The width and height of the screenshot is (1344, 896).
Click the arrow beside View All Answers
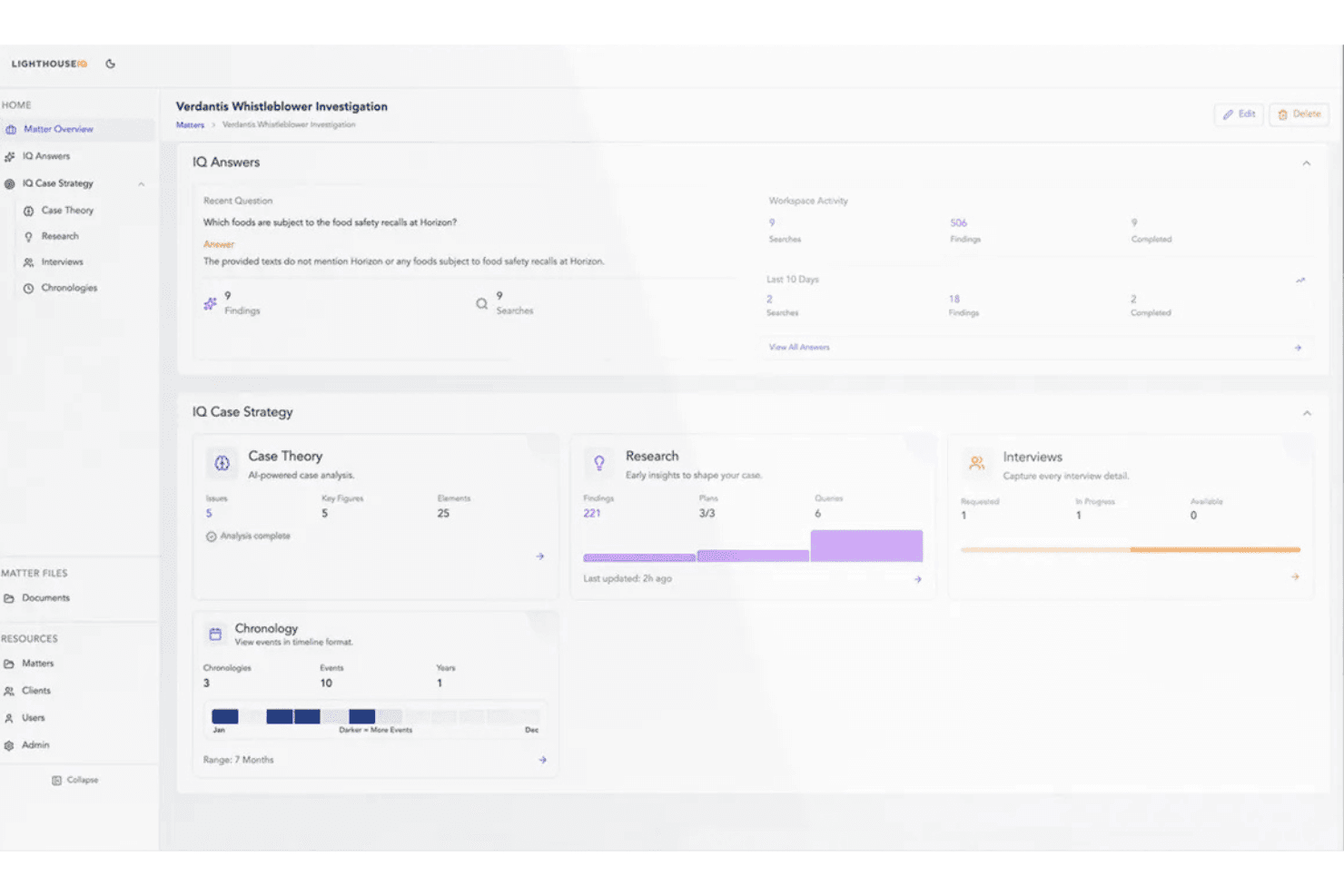pos(1298,348)
